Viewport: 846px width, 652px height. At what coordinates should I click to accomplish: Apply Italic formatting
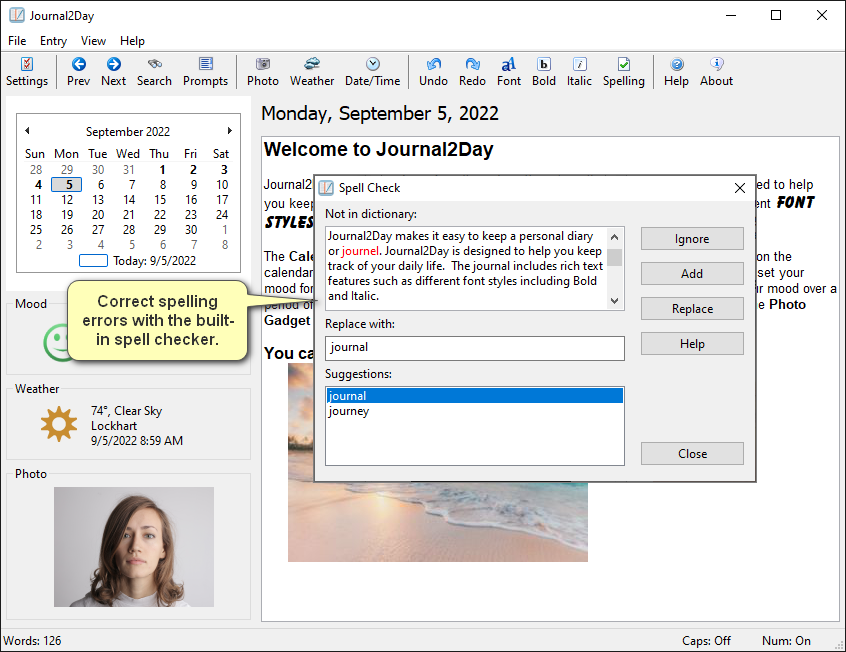click(x=579, y=72)
